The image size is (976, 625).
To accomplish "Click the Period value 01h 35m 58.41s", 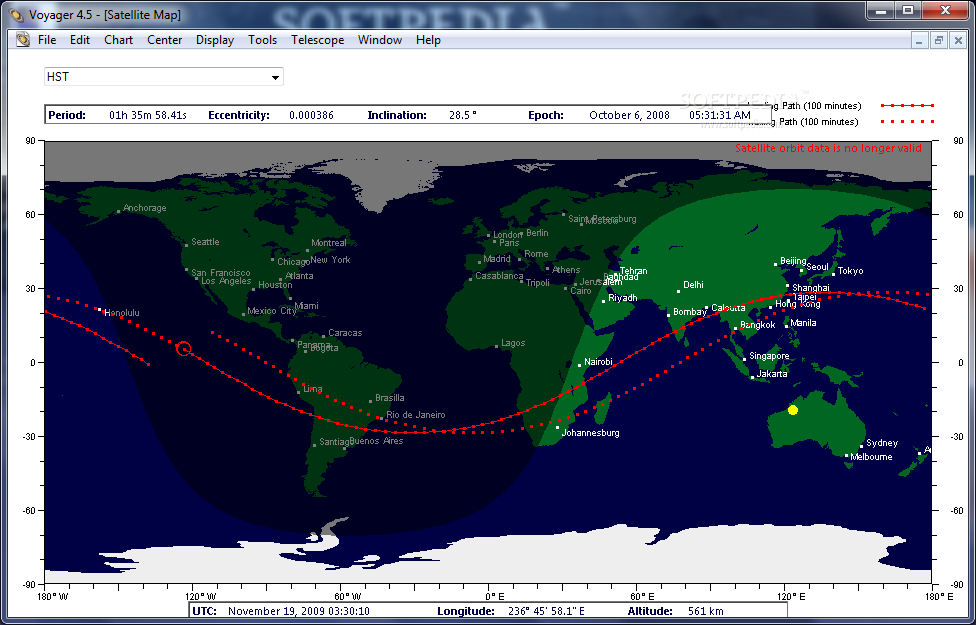I will click(148, 115).
